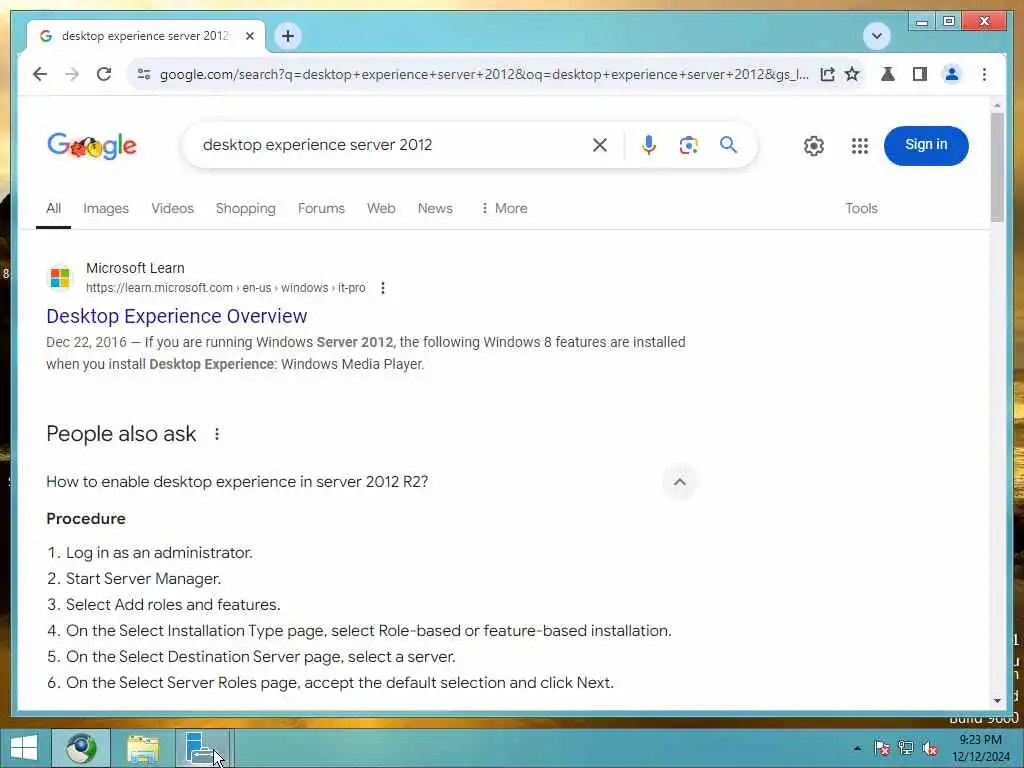
Task: Switch to the Images tab
Action: pos(106,208)
